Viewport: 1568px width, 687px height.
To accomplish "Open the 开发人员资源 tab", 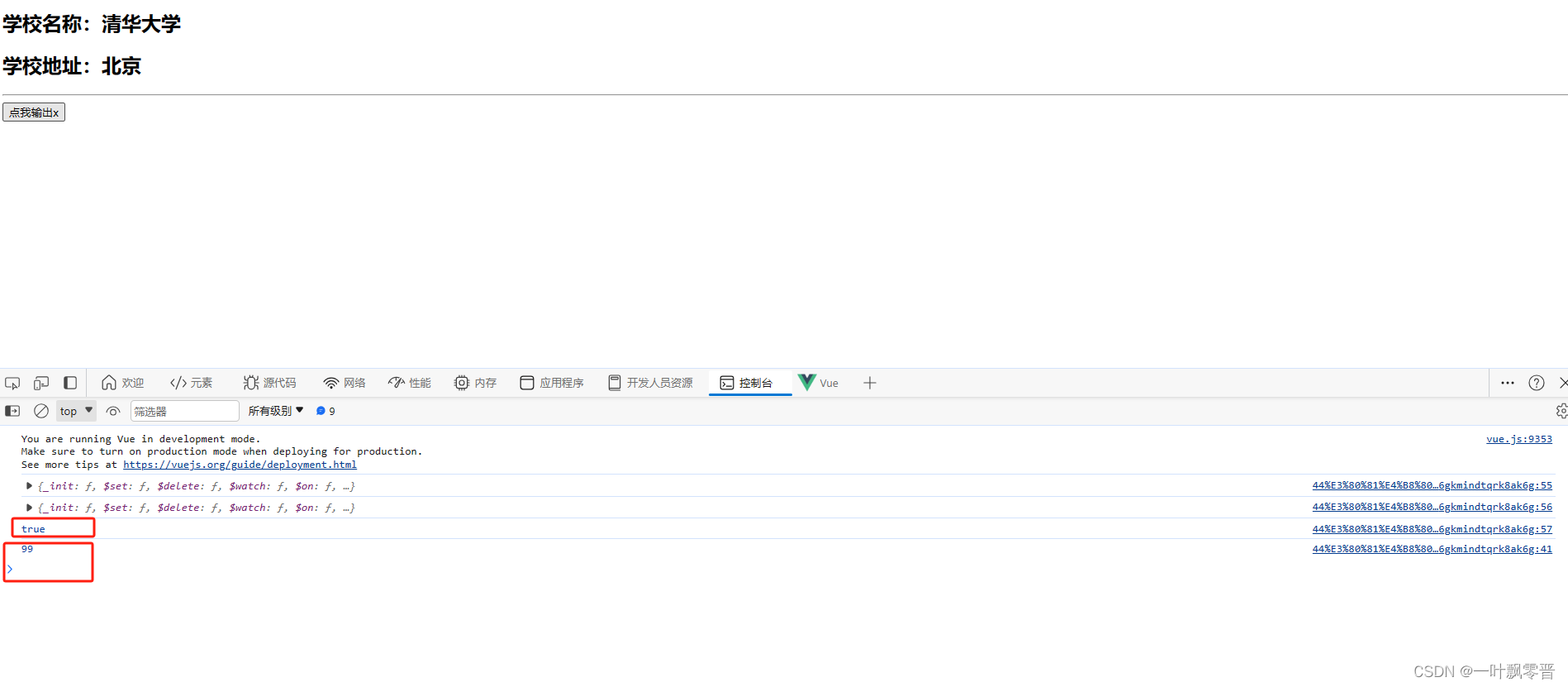I will click(x=650, y=383).
